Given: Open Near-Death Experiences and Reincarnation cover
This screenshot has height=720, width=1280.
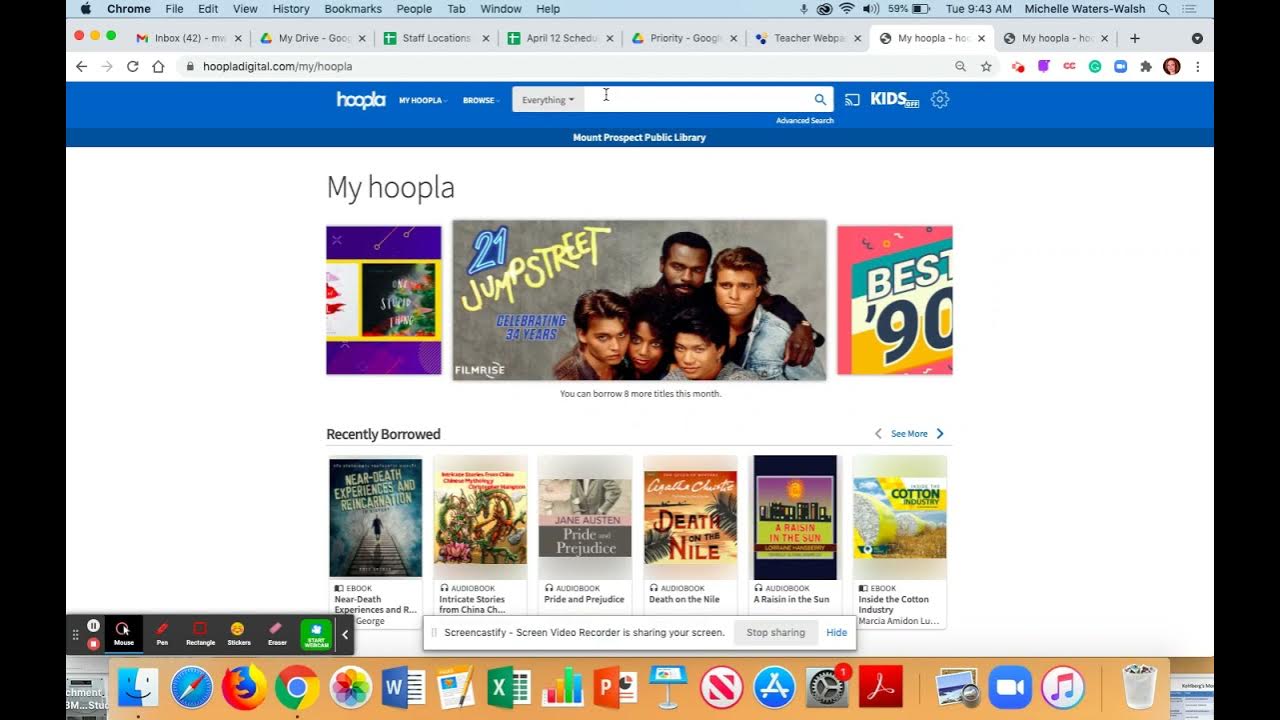Looking at the screenshot, I should (x=376, y=518).
